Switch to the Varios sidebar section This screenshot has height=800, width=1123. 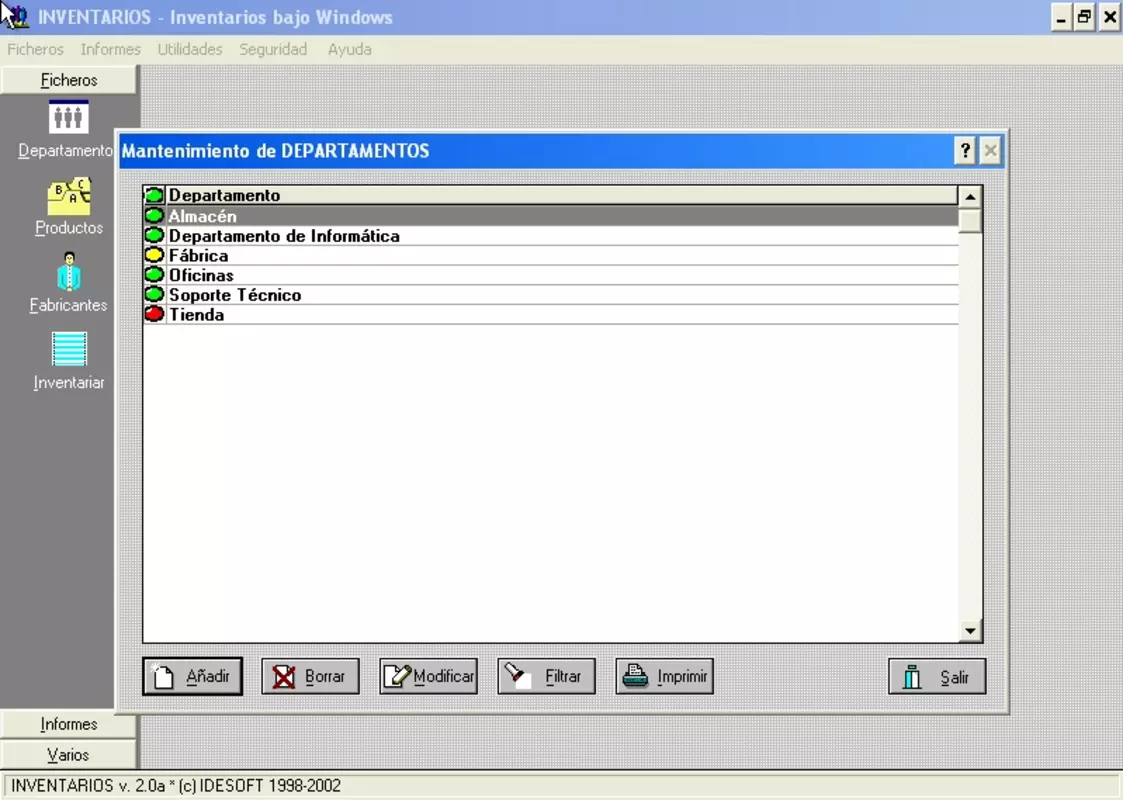point(68,755)
